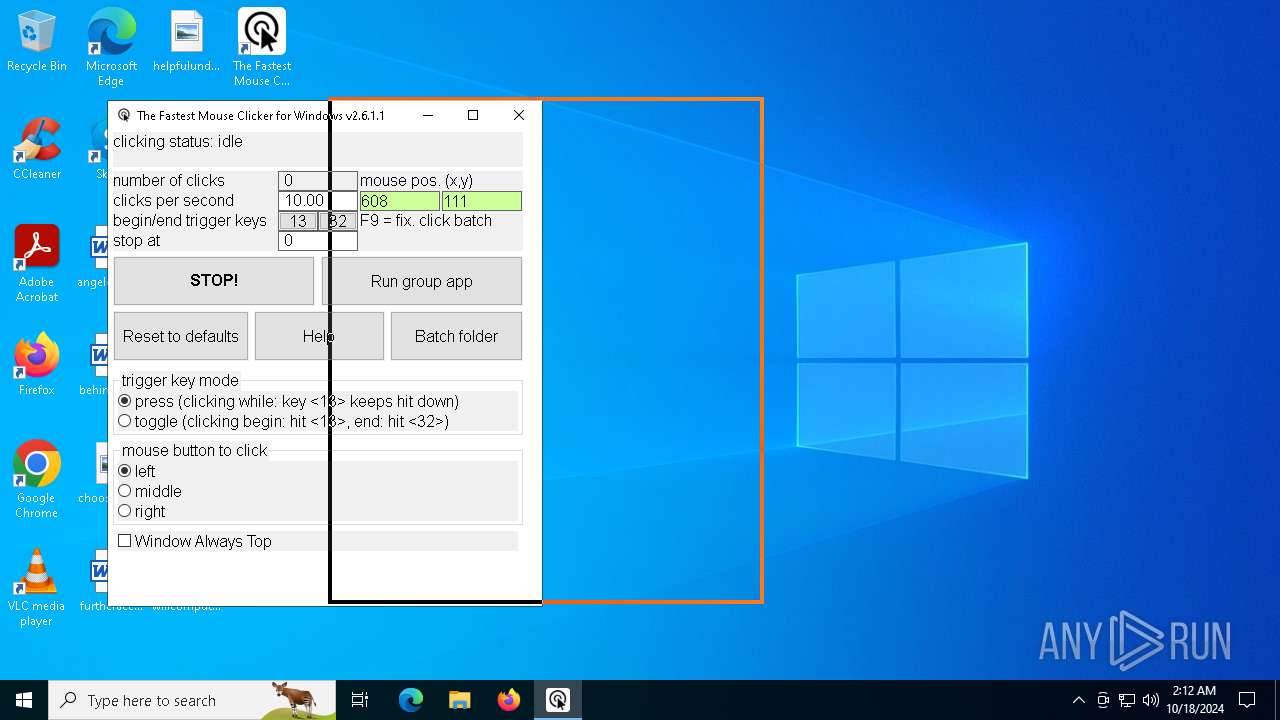Minimize the Fastest Mouse Clicker window
Image resolution: width=1280 pixels, height=720 pixels.
click(428, 116)
